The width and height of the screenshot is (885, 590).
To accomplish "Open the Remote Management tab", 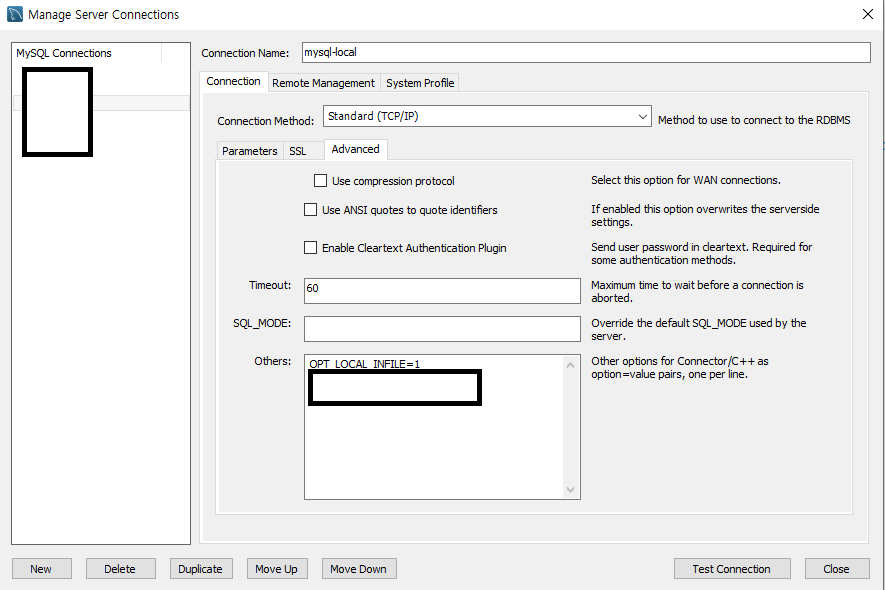I will (x=323, y=83).
